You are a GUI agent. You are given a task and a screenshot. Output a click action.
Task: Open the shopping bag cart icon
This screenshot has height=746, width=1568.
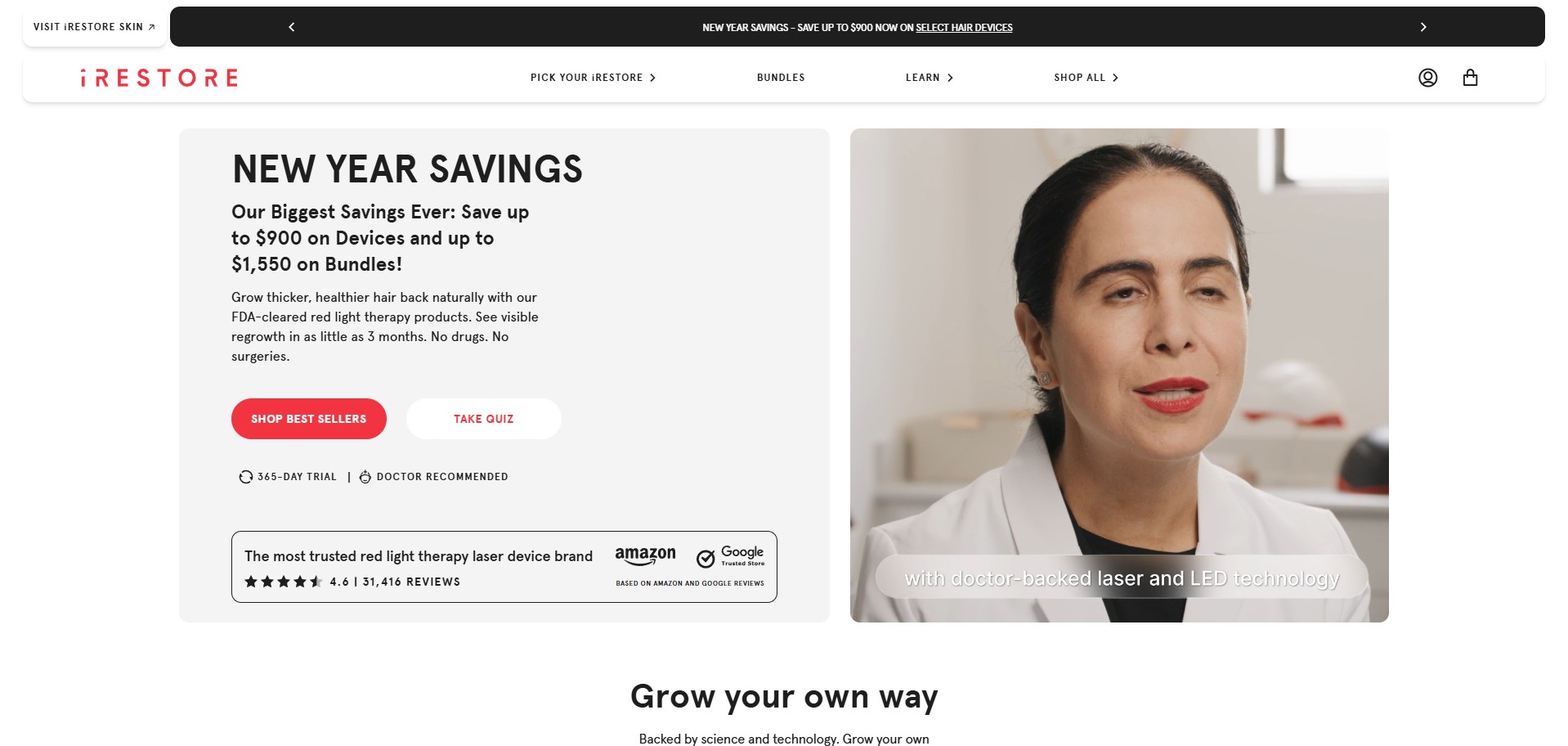(x=1470, y=78)
